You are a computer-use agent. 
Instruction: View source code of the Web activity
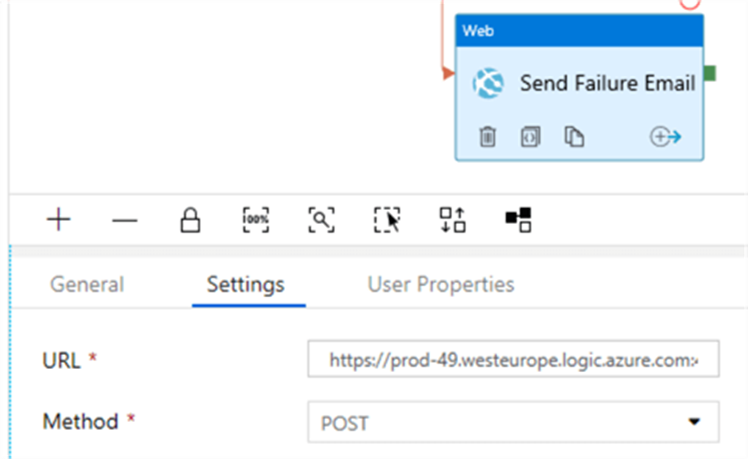click(x=530, y=137)
